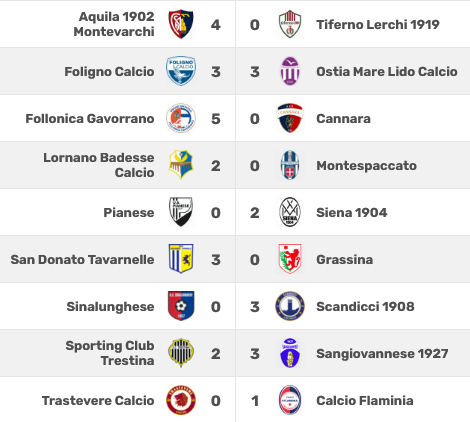Image resolution: width=470 pixels, height=422 pixels.
Task: Open the Foligno Calcio team logo
Action: (x=181, y=71)
